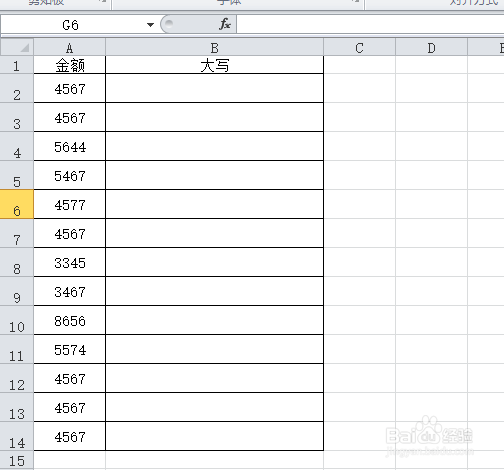Select row 7 header
Screen dimensions: 504x470
17,233
